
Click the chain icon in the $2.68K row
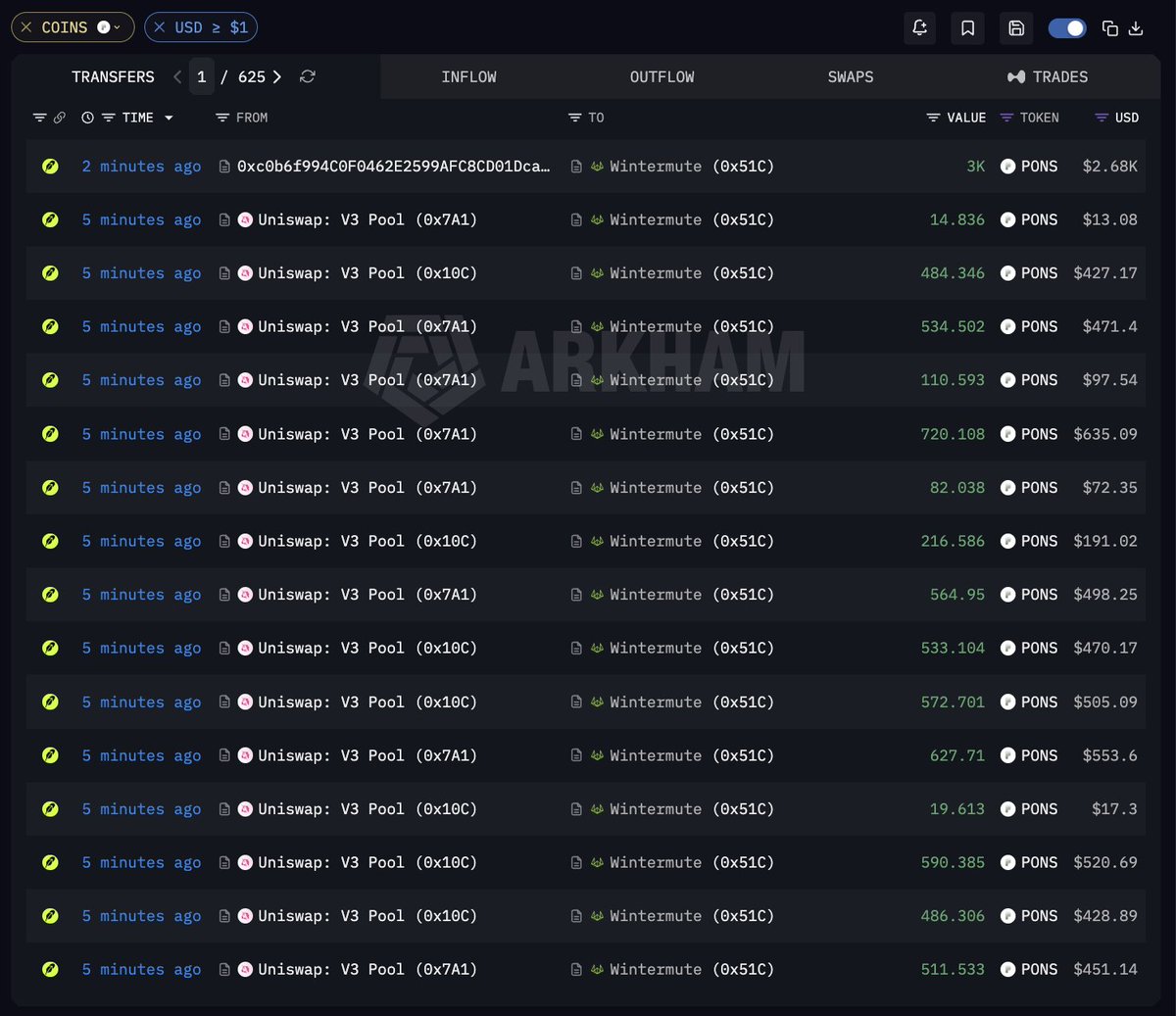(x=50, y=167)
